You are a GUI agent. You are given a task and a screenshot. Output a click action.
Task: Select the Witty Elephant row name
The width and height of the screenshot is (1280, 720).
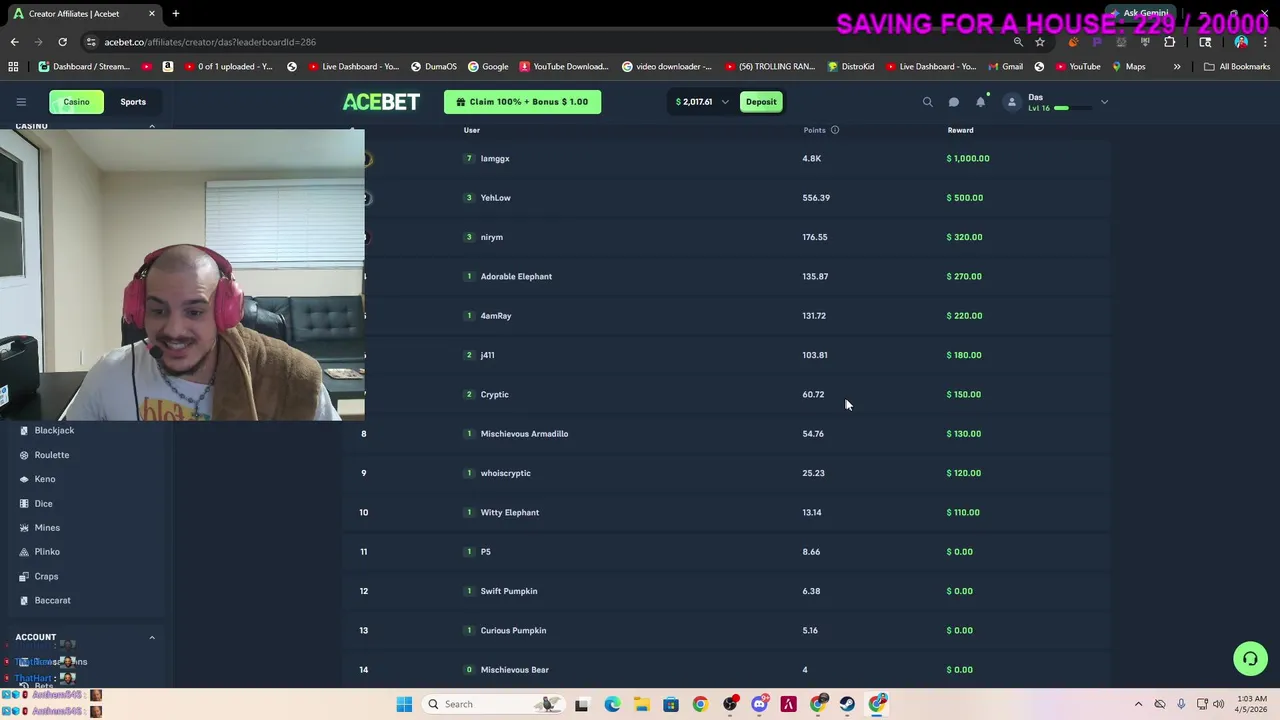(509, 512)
